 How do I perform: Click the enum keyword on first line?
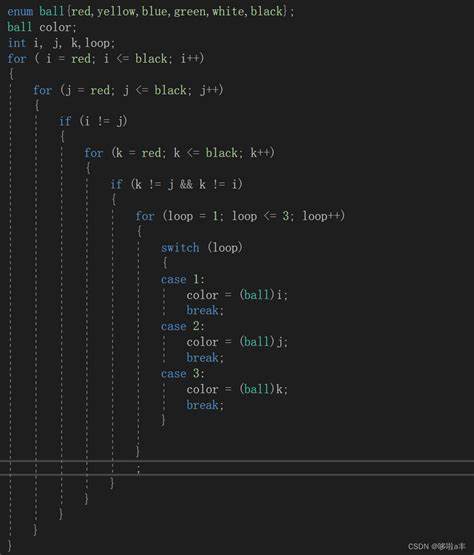tap(20, 11)
